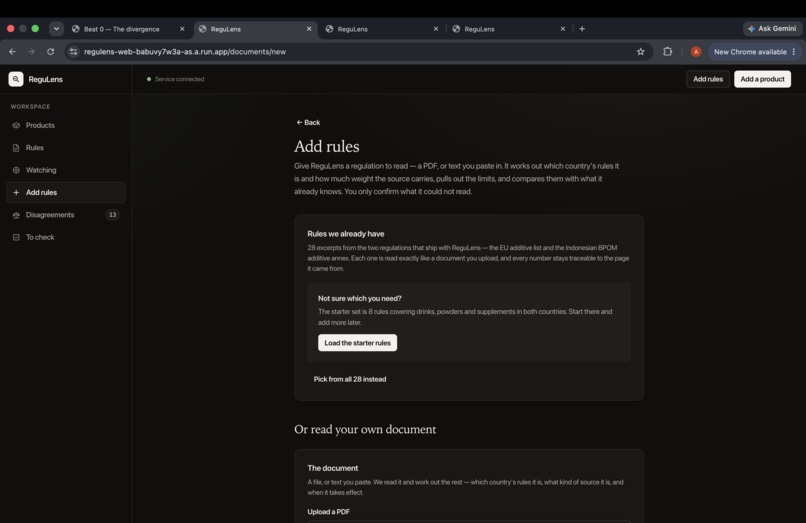This screenshot has height=523, width=806.
Task: Go forward in browser history
Action: tap(31, 52)
